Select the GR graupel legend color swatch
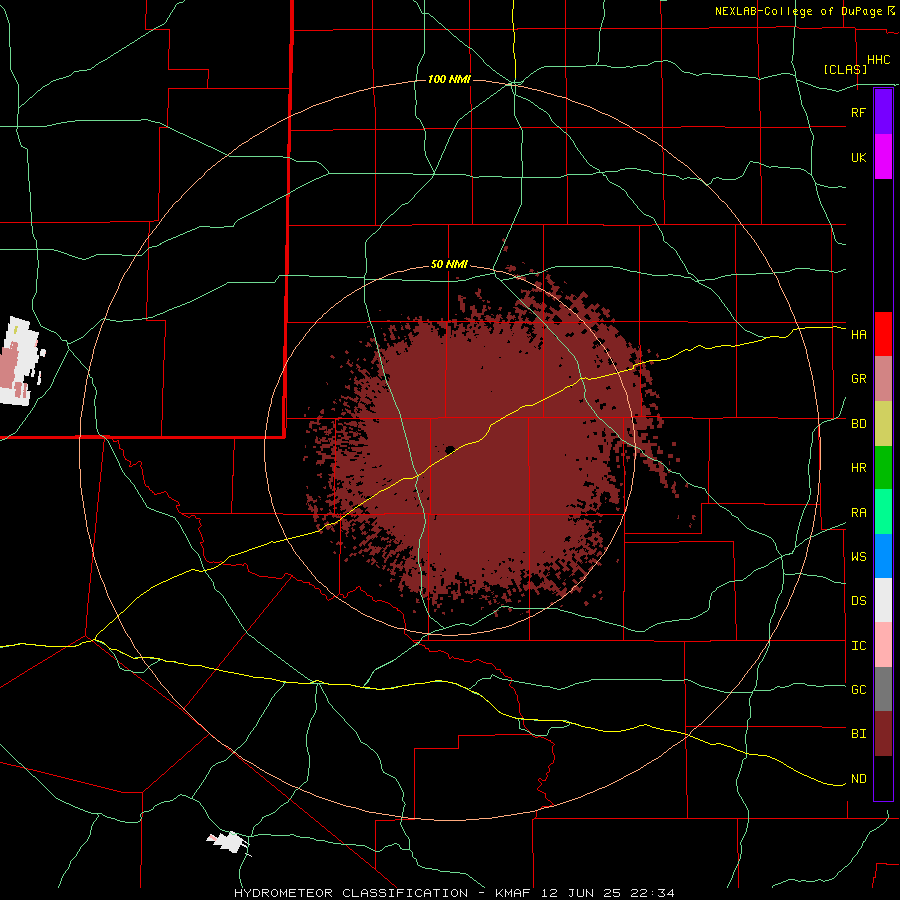 coord(883,379)
